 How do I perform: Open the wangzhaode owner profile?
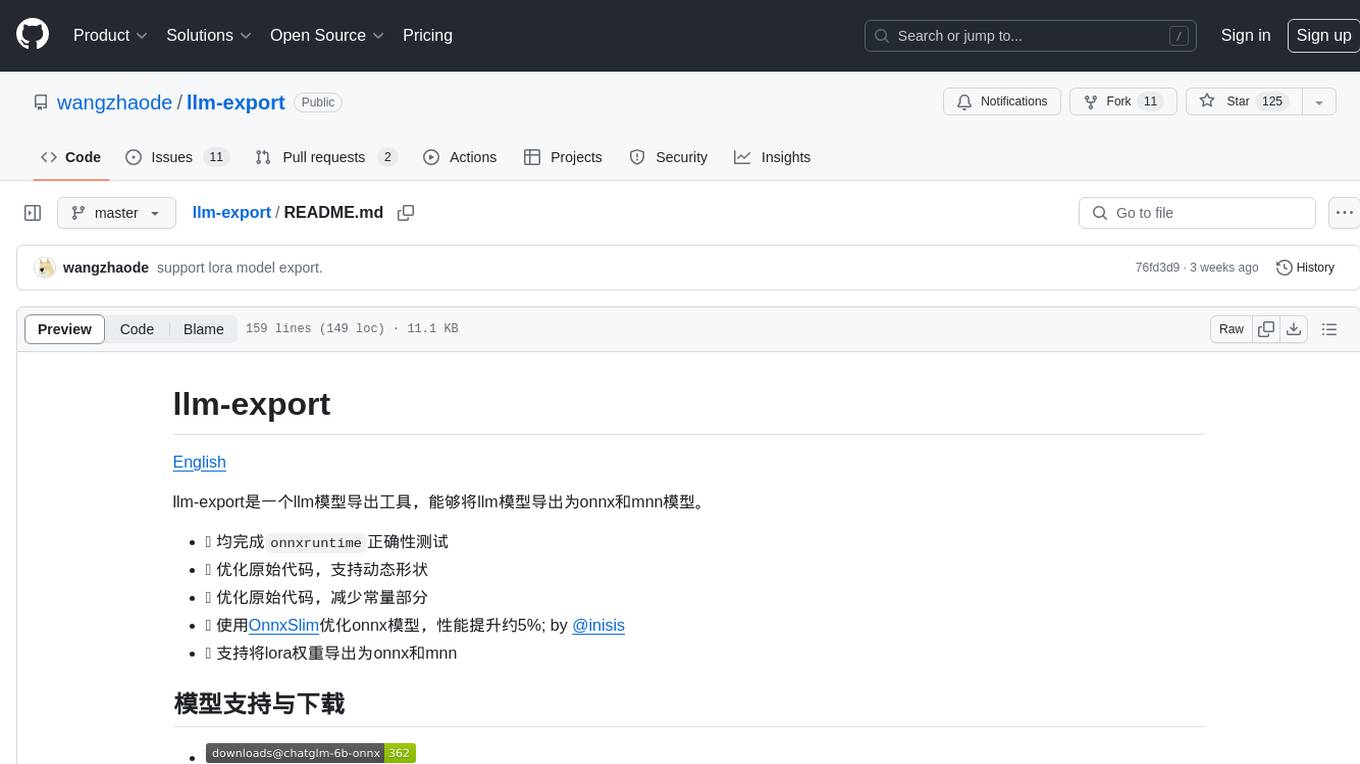click(114, 102)
